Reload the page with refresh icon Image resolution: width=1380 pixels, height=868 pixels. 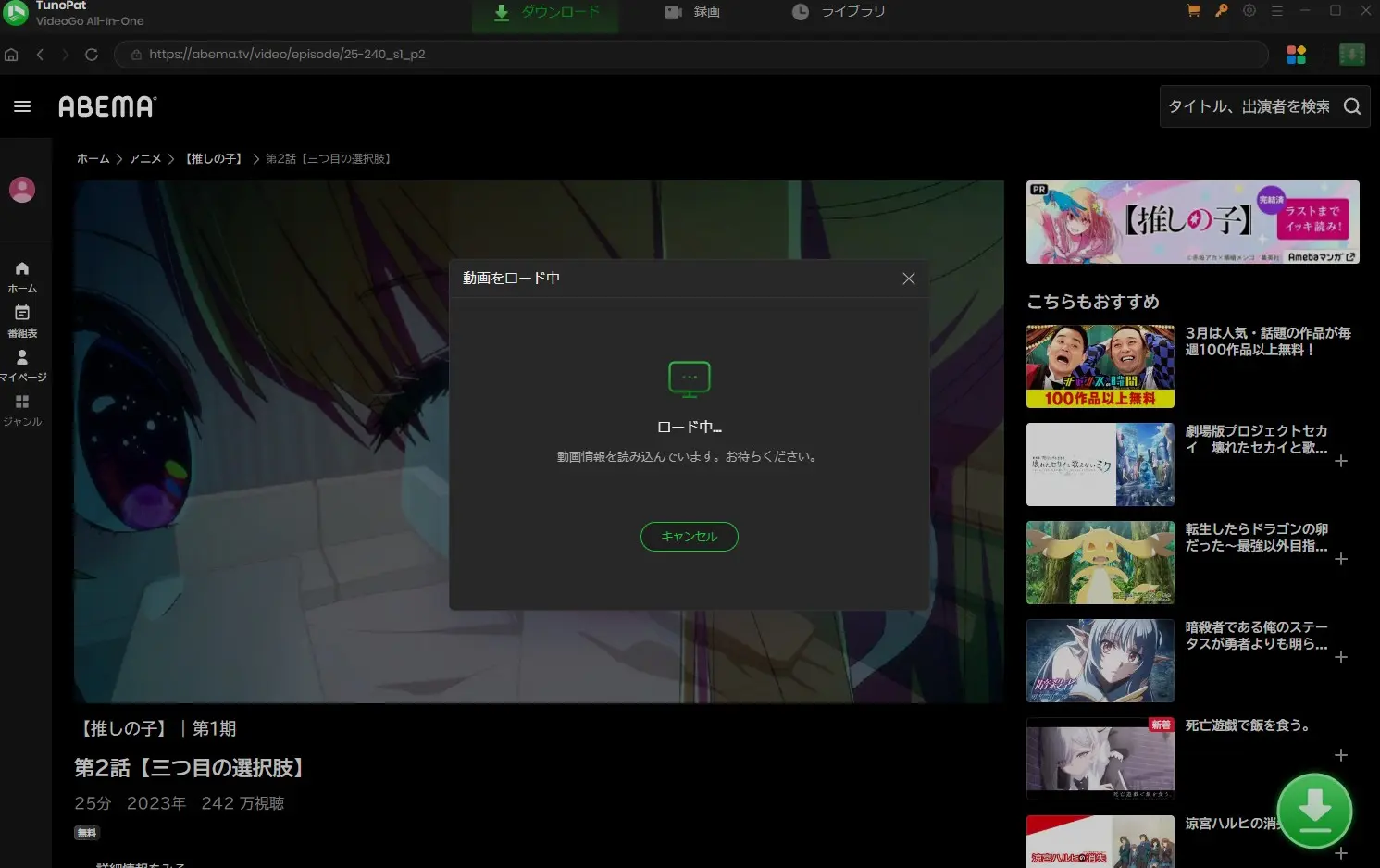point(92,55)
